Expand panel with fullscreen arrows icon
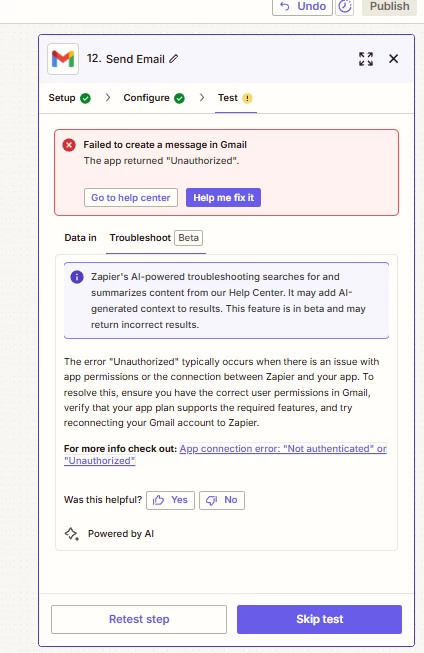The height and width of the screenshot is (653, 424). click(x=366, y=59)
